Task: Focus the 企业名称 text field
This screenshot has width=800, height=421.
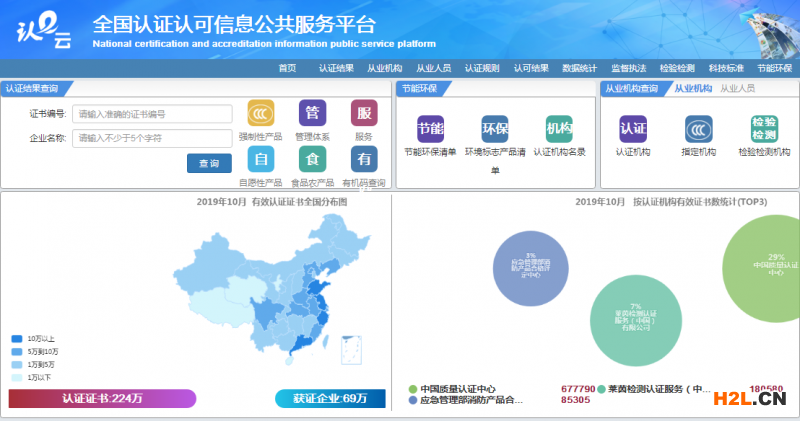Action: [152, 138]
